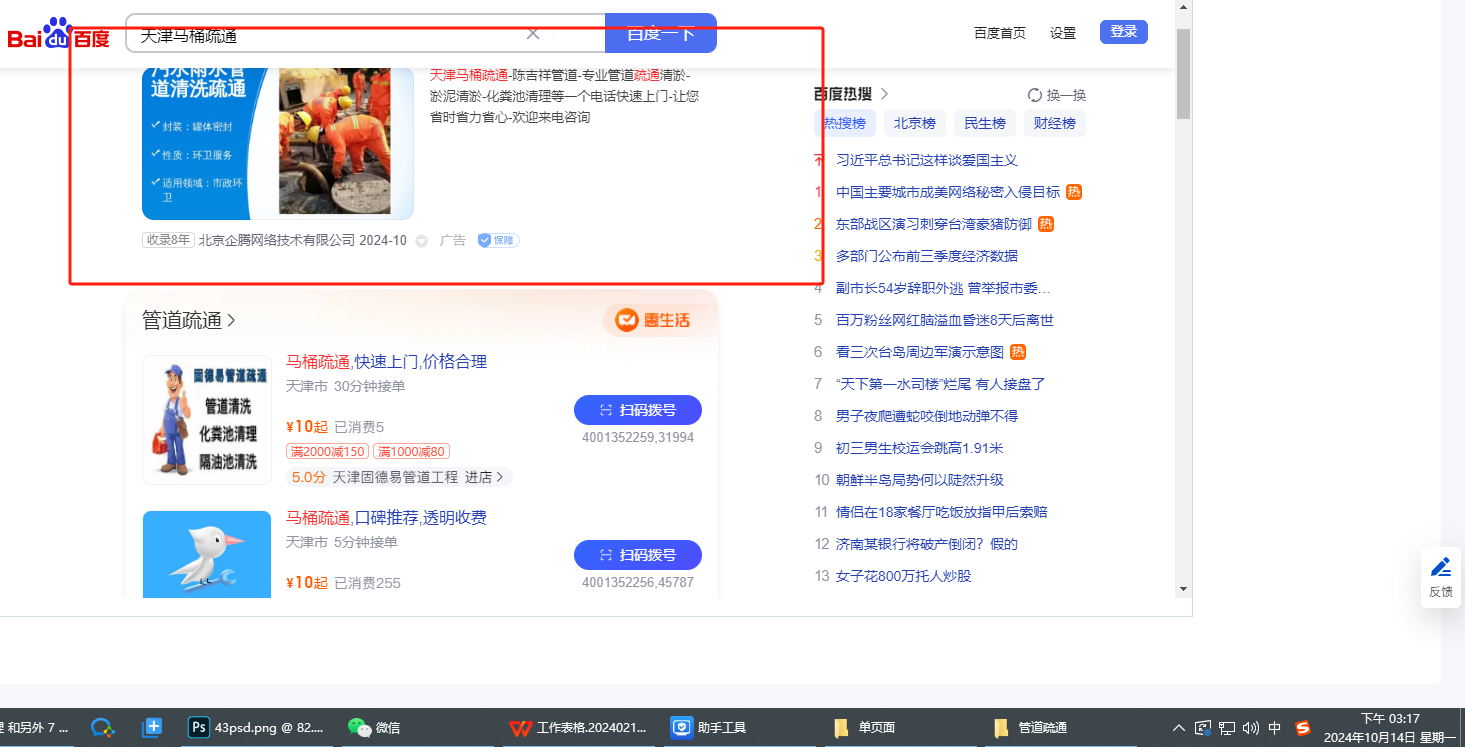Image resolution: width=1465 pixels, height=747 pixels.
Task: Click the 保障 shield badge on the ad
Action: coord(498,240)
